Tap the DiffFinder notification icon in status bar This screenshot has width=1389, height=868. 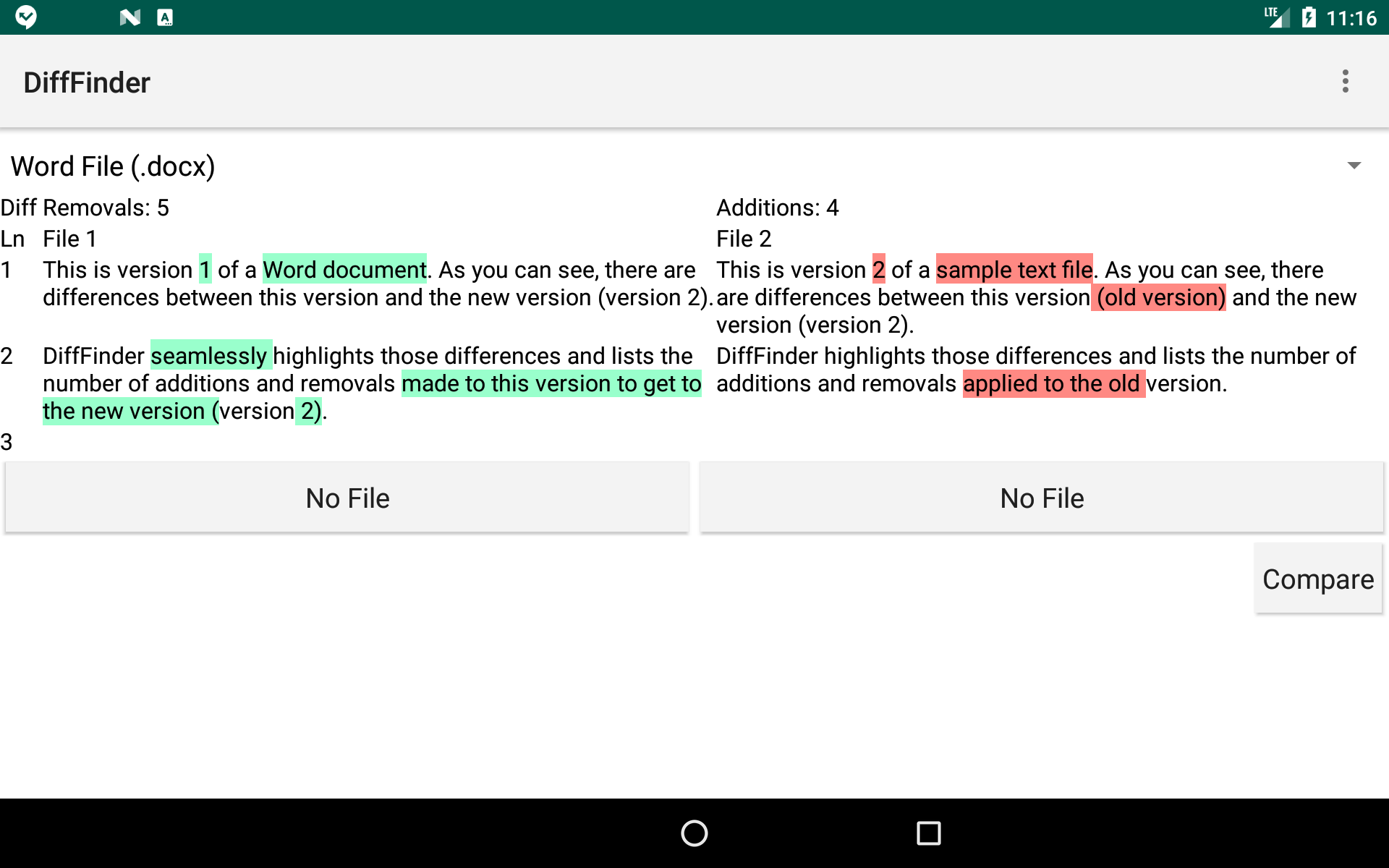coord(26,16)
